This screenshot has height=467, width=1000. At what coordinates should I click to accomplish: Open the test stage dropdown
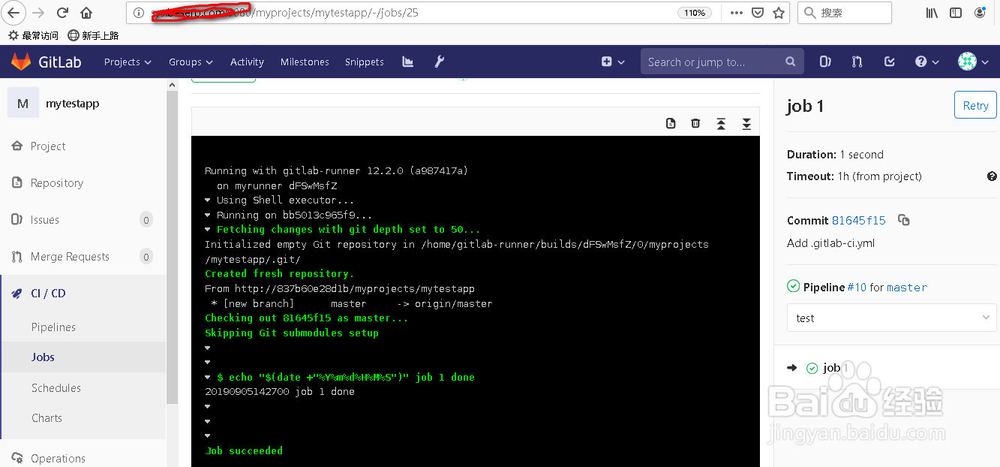[892, 318]
